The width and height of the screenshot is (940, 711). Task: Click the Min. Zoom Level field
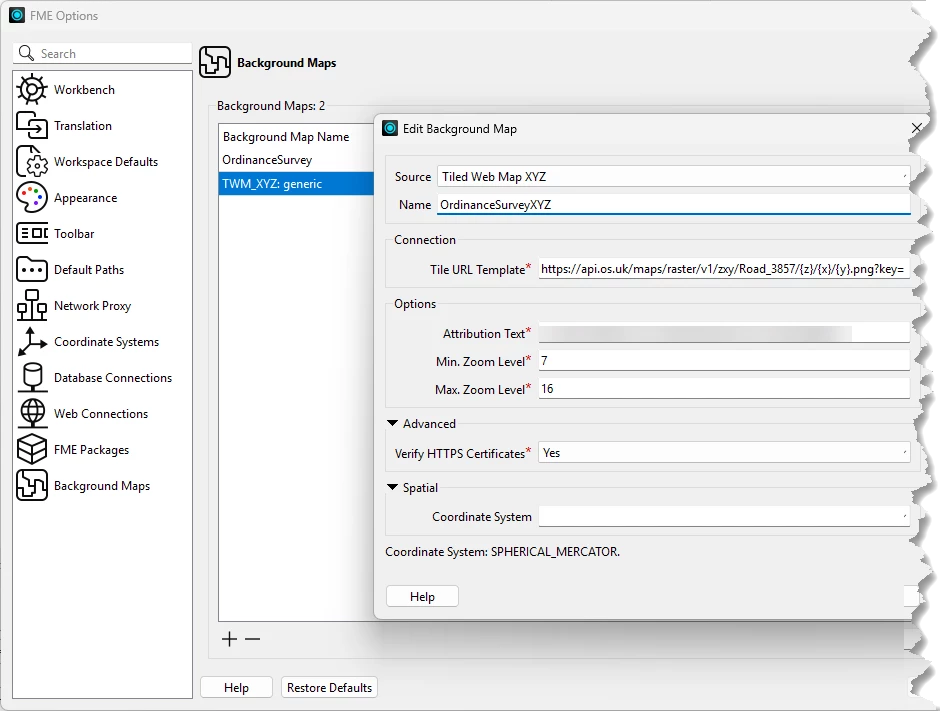click(724, 361)
